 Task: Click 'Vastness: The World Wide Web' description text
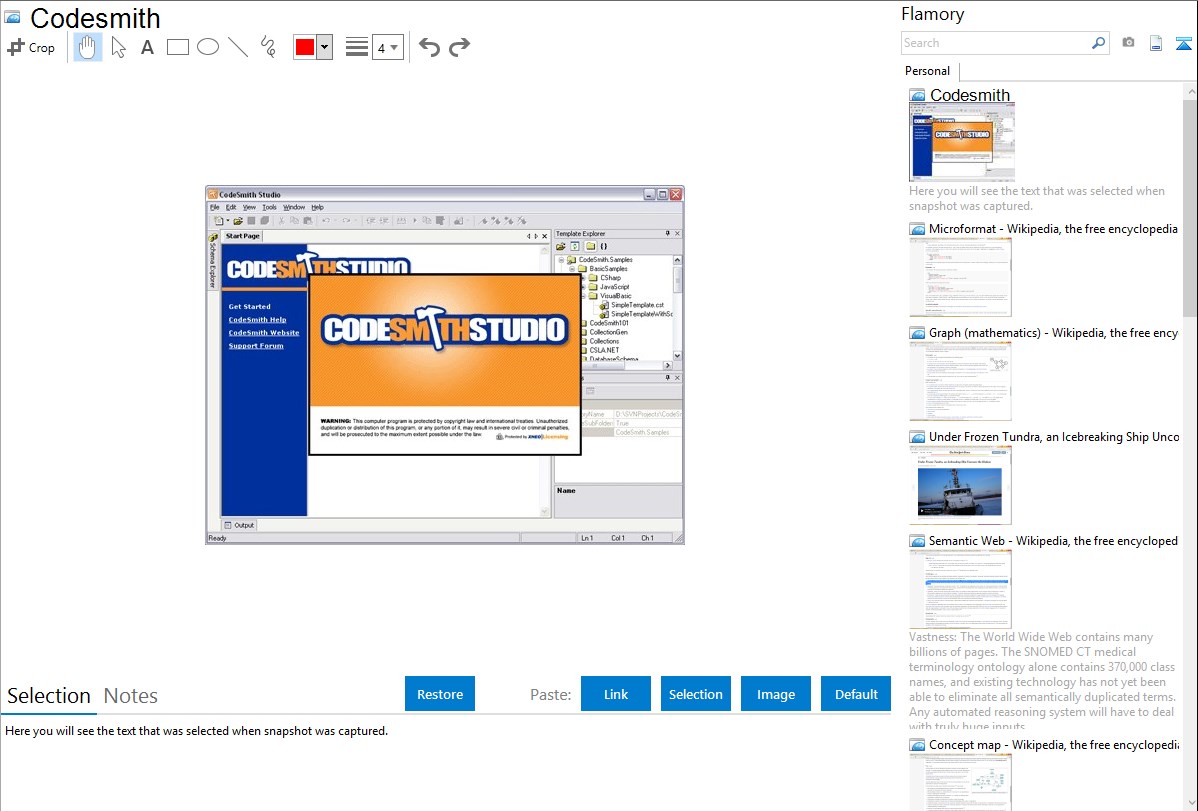point(1042,681)
